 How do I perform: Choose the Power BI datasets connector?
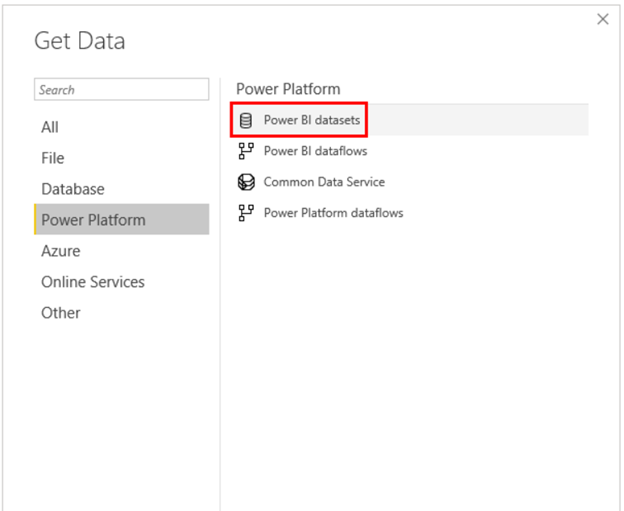(x=412, y=120)
